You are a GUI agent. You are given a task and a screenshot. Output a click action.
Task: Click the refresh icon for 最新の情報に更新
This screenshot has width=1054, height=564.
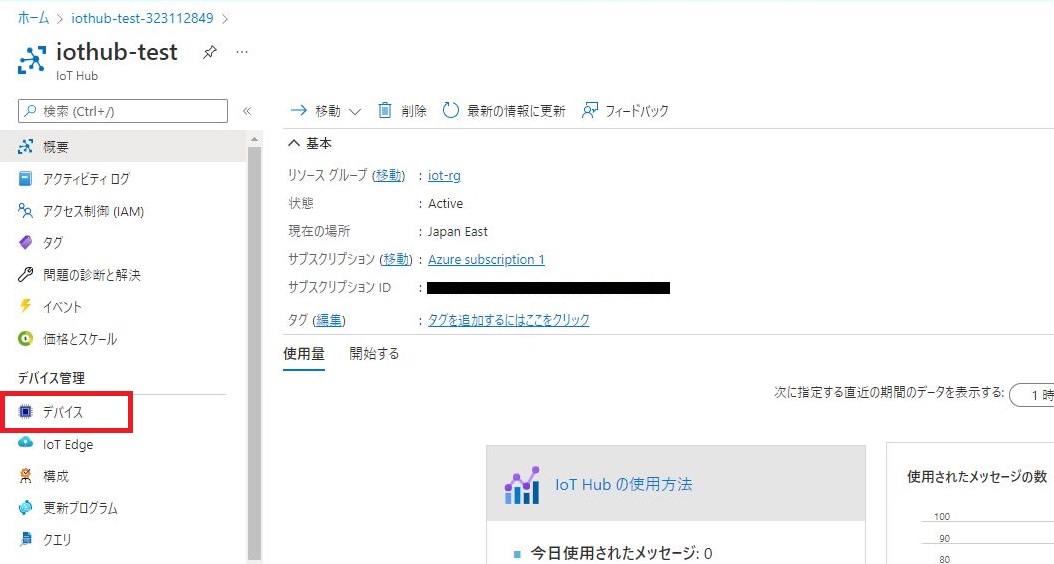pyautogui.click(x=450, y=110)
